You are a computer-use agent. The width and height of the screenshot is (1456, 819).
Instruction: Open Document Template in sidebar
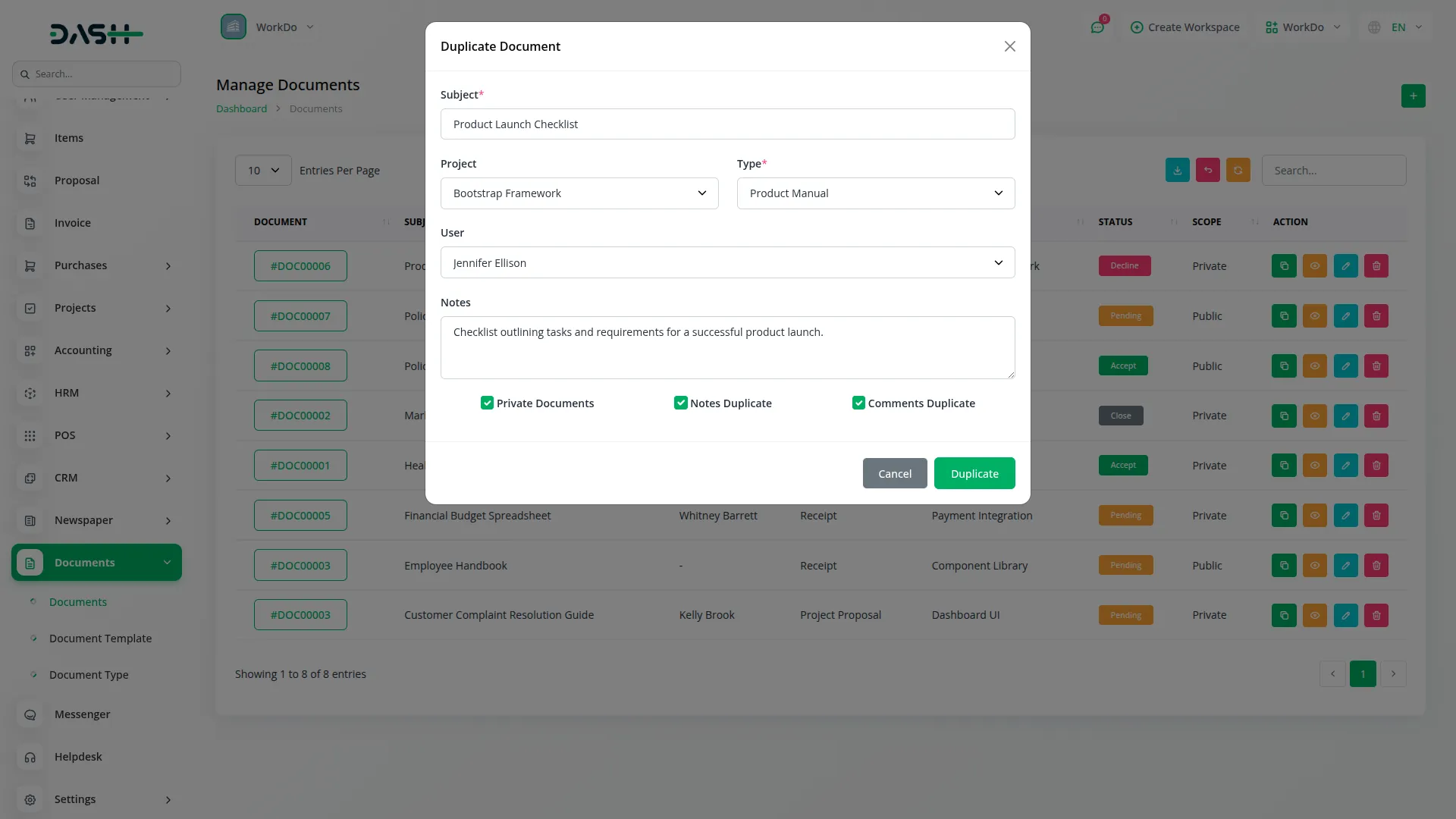(x=100, y=639)
